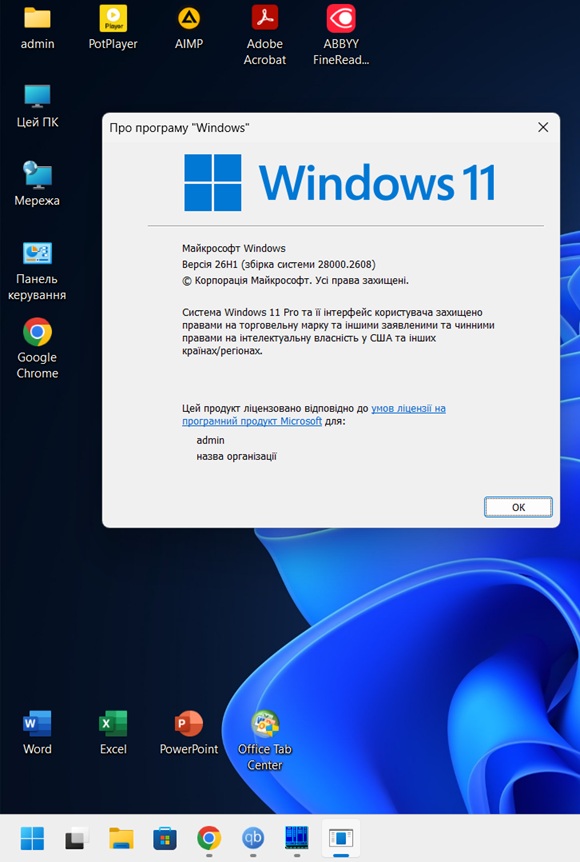Open the Word desktop shortcut
This screenshot has height=862, width=580.
tap(37, 733)
